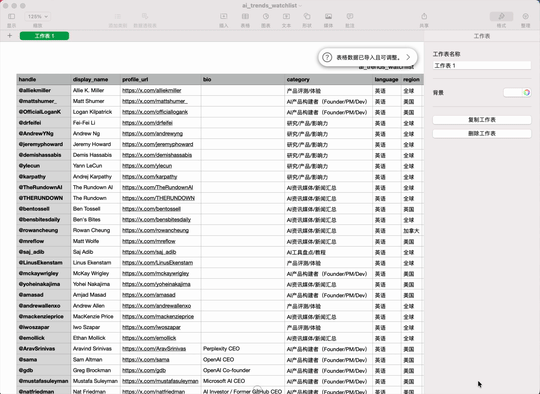Select the @mattshumer_ handle cell
Image resolution: width=540 pixels, height=394 pixels.
pos(43,101)
